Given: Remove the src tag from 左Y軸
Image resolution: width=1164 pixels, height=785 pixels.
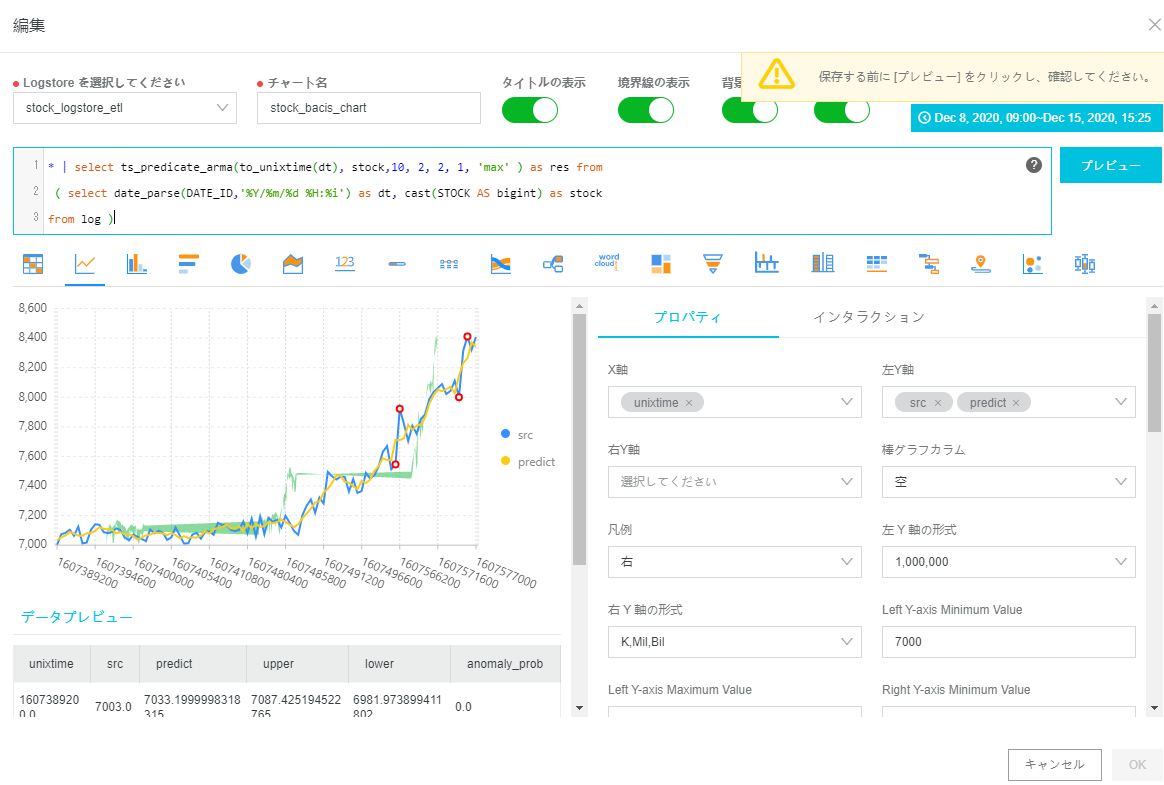Looking at the screenshot, I should coord(938,403).
